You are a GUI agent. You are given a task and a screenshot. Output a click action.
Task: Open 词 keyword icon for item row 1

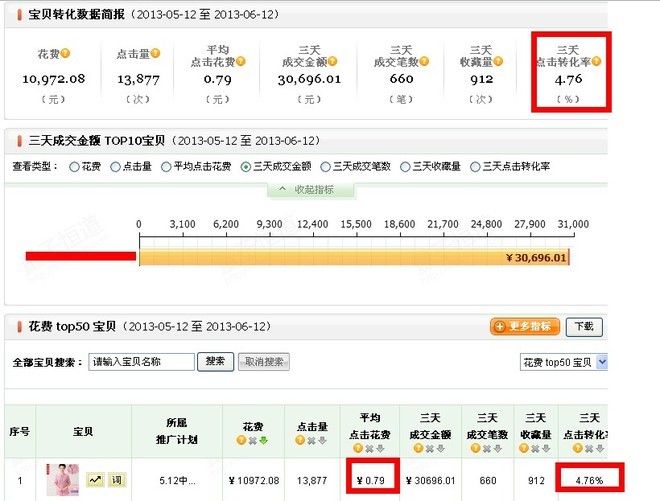117,480
